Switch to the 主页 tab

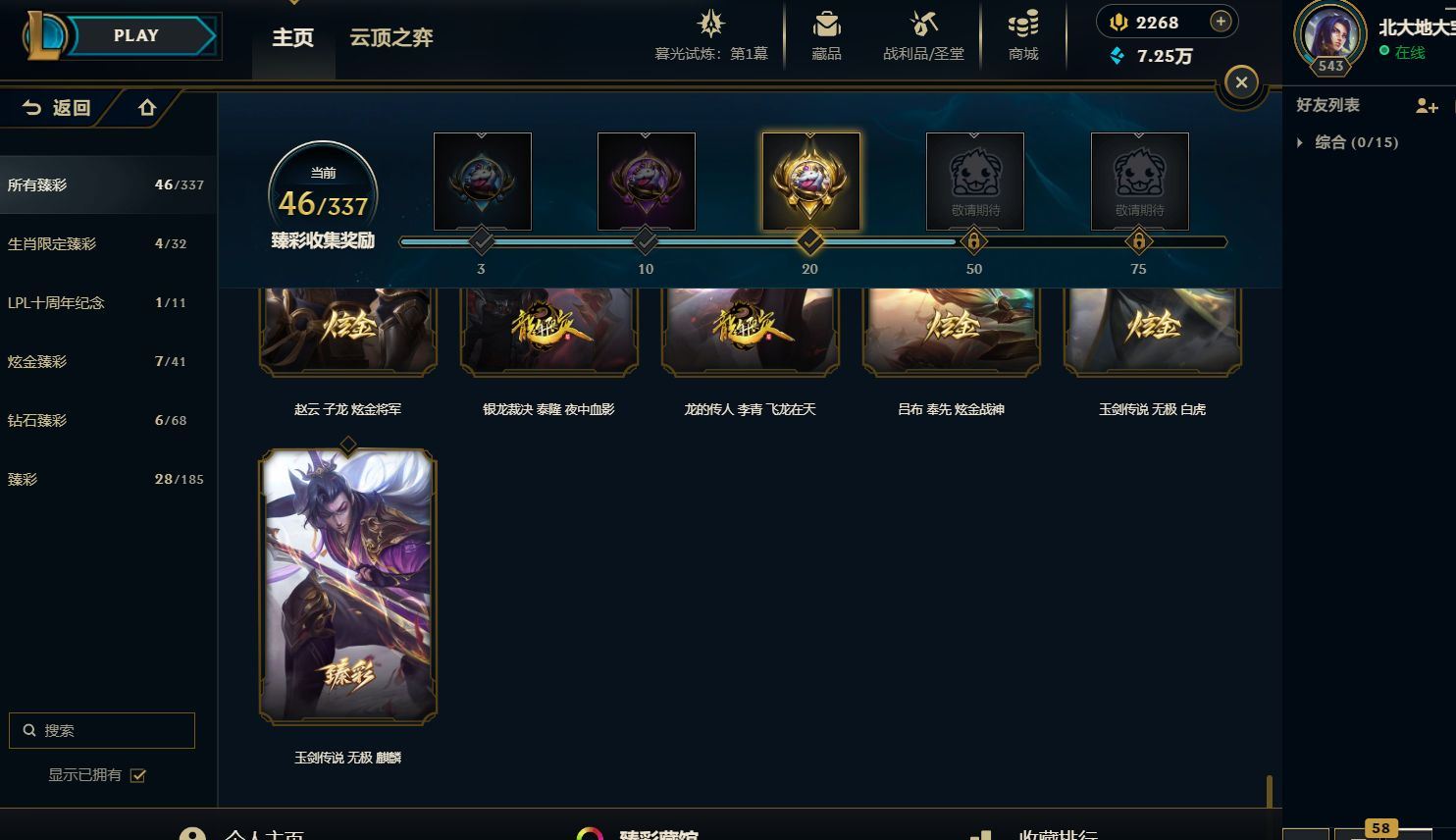292,37
